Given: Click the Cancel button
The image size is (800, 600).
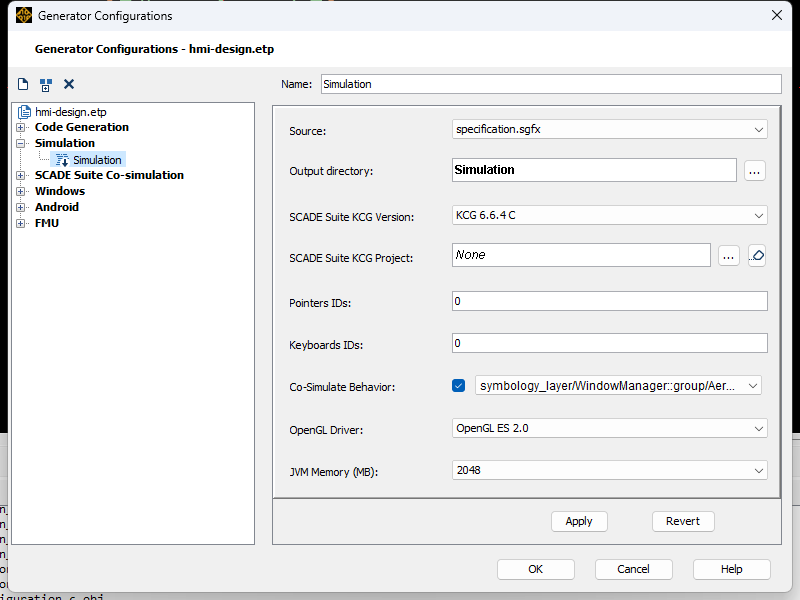Looking at the screenshot, I should coord(633,569).
